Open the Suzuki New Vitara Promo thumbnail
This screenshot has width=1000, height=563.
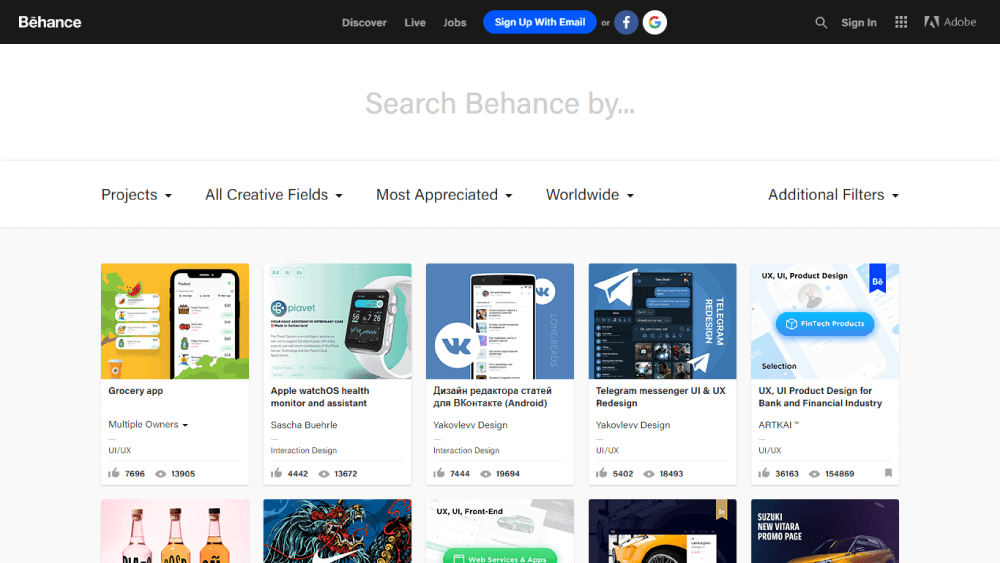pos(825,531)
